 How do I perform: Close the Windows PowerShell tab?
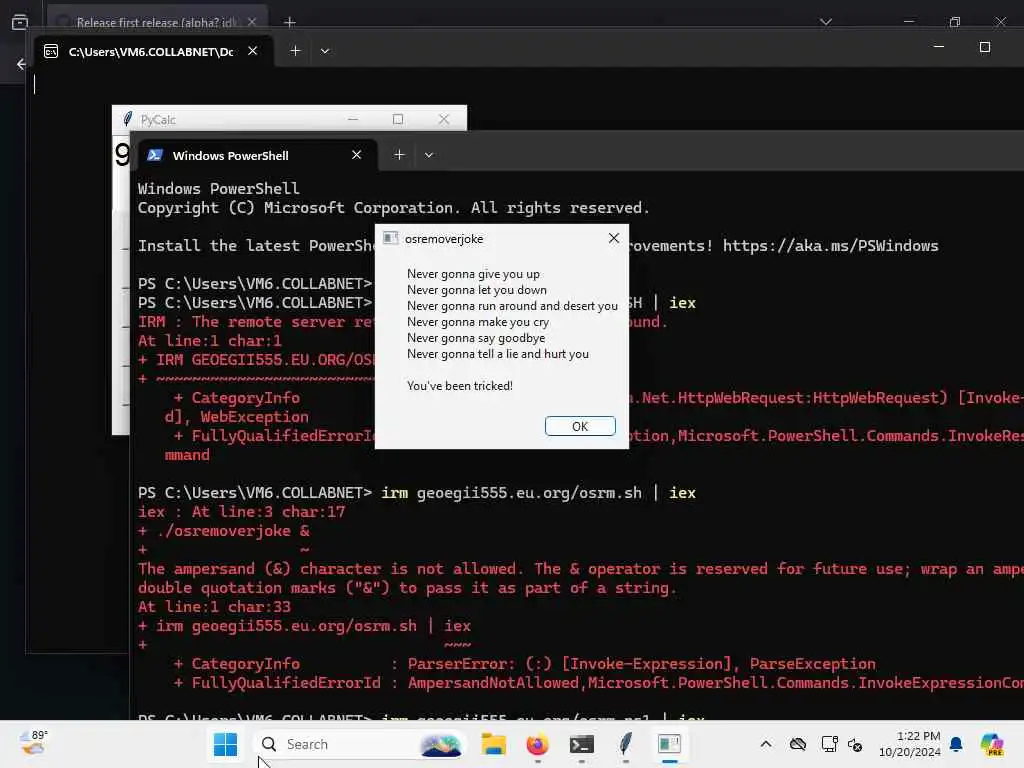pos(356,155)
